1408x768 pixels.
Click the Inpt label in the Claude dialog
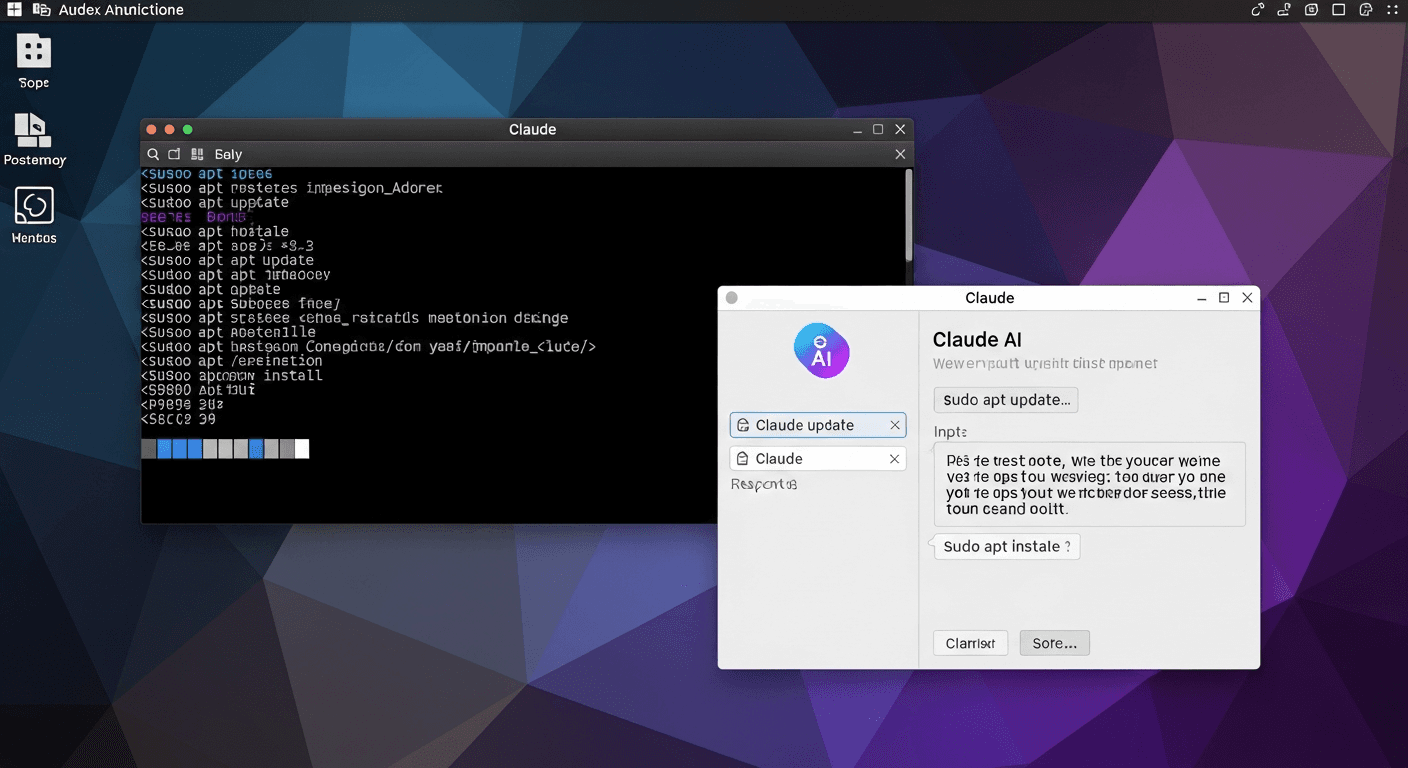[950, 432]
